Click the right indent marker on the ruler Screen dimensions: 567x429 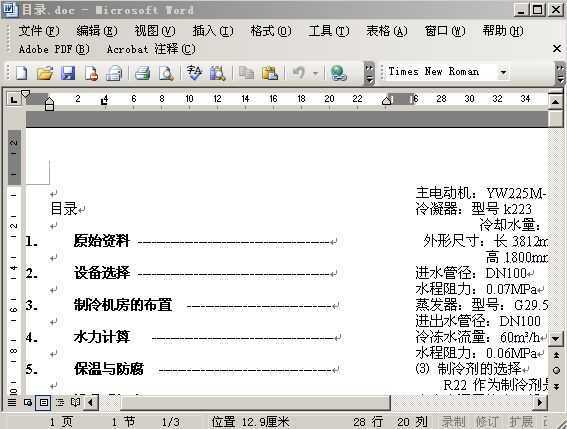click(x=387, y=101)
